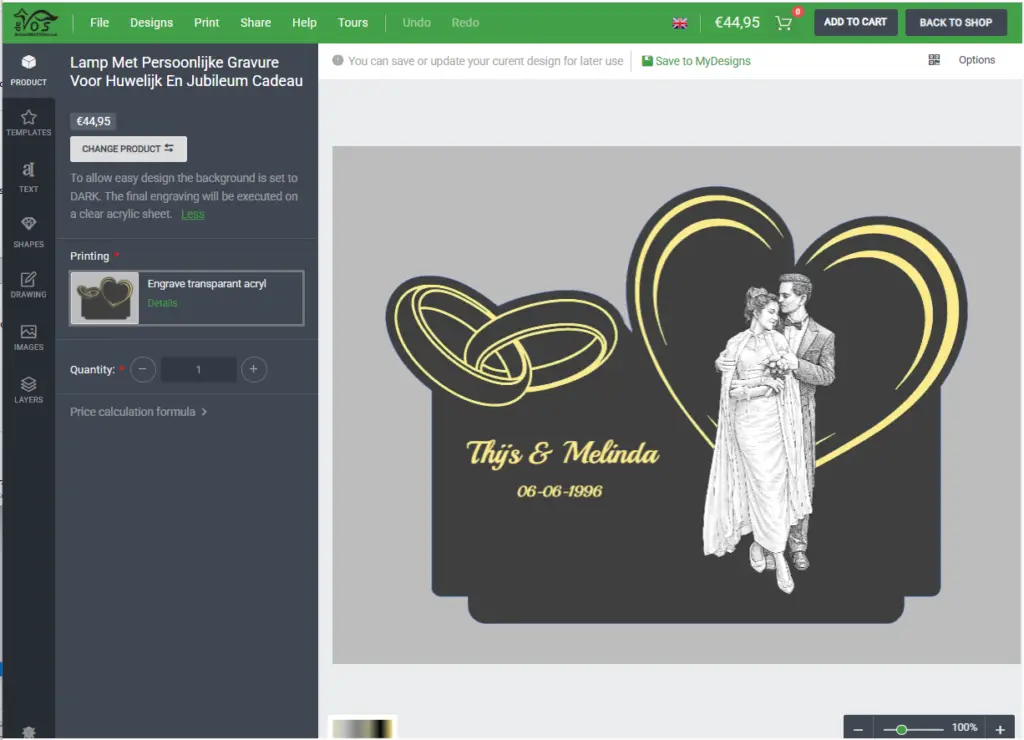Expand Price calculation formula
The image size is (1024, 740).
tap(138, 411)
